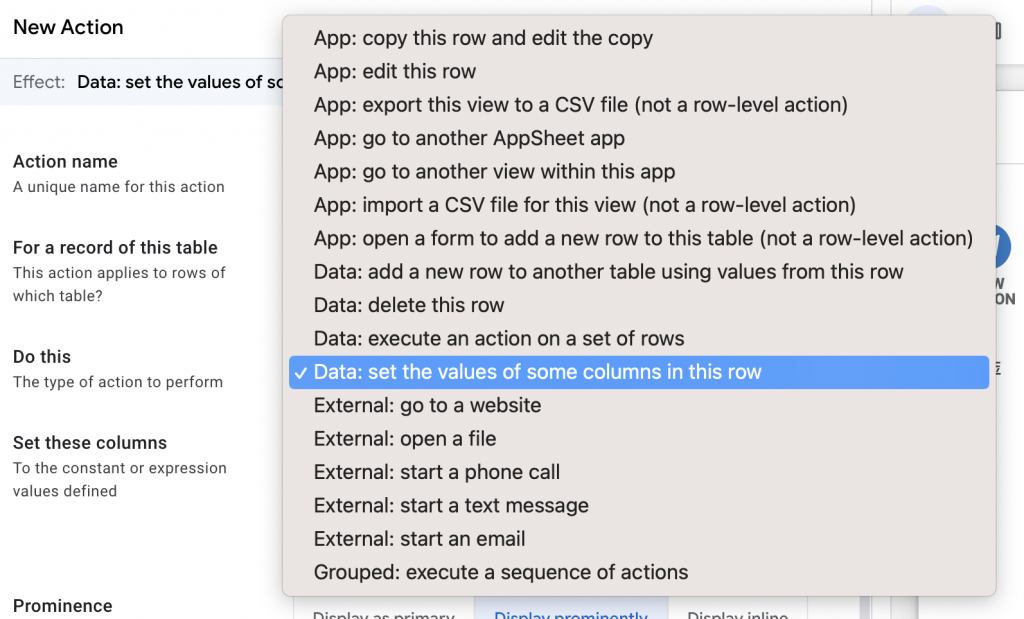
Task: Select 'External: start a text message'
Action: pyautogui.click(x=451, y=505)
